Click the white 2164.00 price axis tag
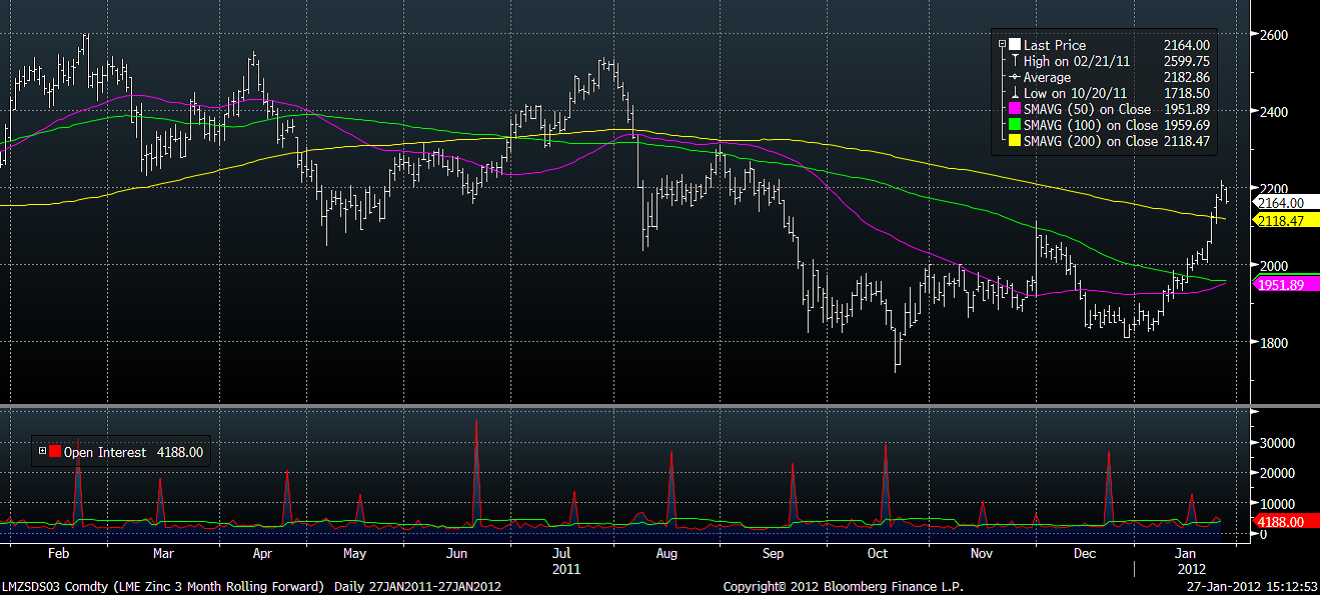Image resolution: width=1320 pixels, height=595 pixels. click(1282, 203)
